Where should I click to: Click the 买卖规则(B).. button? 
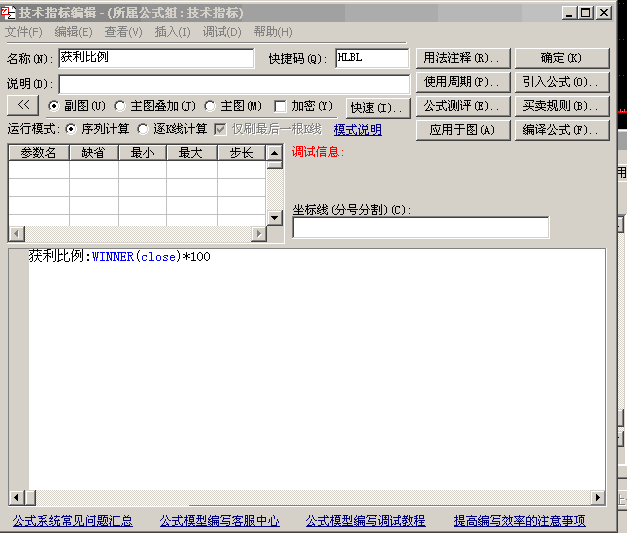562,106
